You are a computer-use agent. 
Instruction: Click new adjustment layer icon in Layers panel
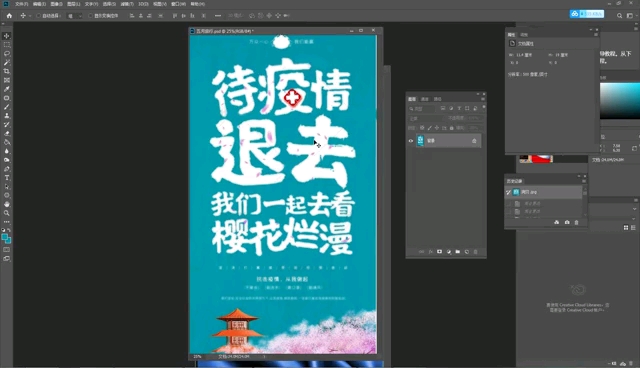click(x=449, y=252)
